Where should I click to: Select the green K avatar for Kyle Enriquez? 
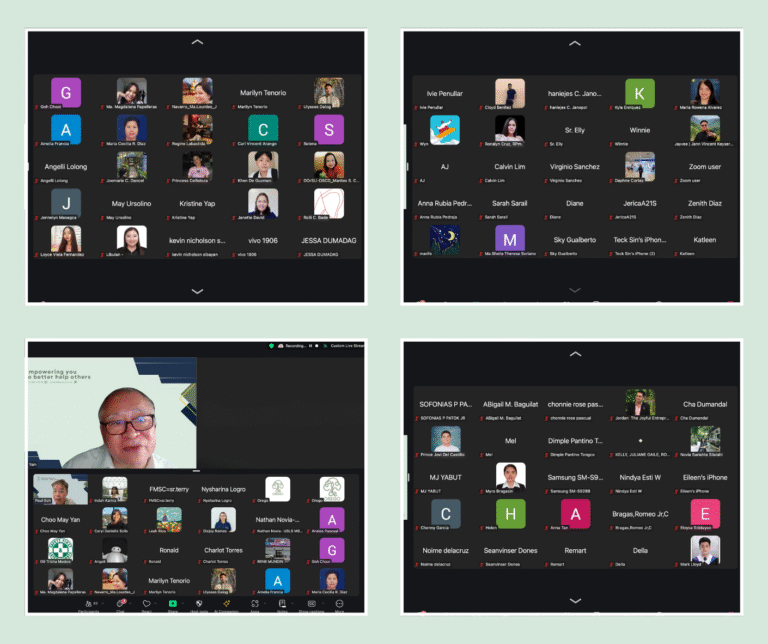640,93
